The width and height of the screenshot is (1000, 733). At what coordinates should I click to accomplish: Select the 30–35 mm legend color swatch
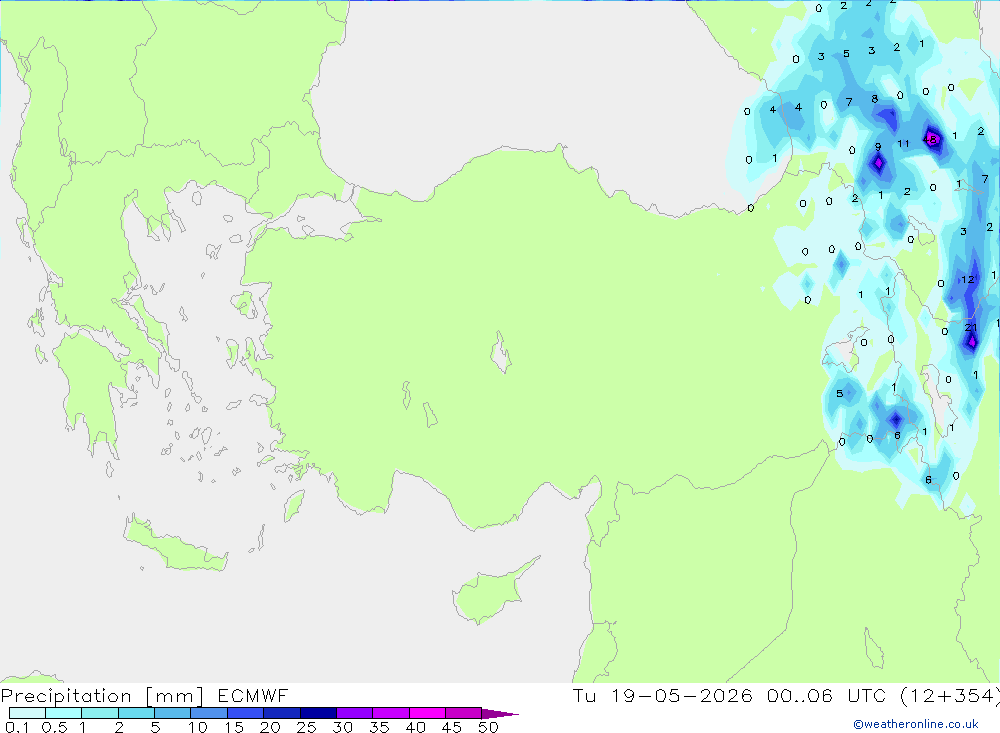click(x=355, y=713)
